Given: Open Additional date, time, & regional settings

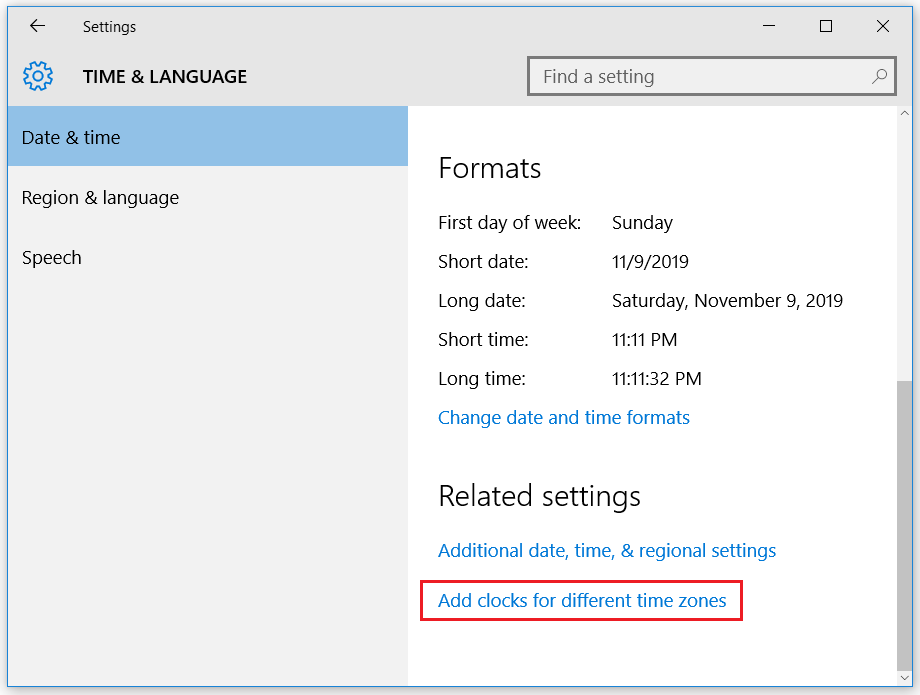Looking at the screenshot, I should [x=607, y=551].
